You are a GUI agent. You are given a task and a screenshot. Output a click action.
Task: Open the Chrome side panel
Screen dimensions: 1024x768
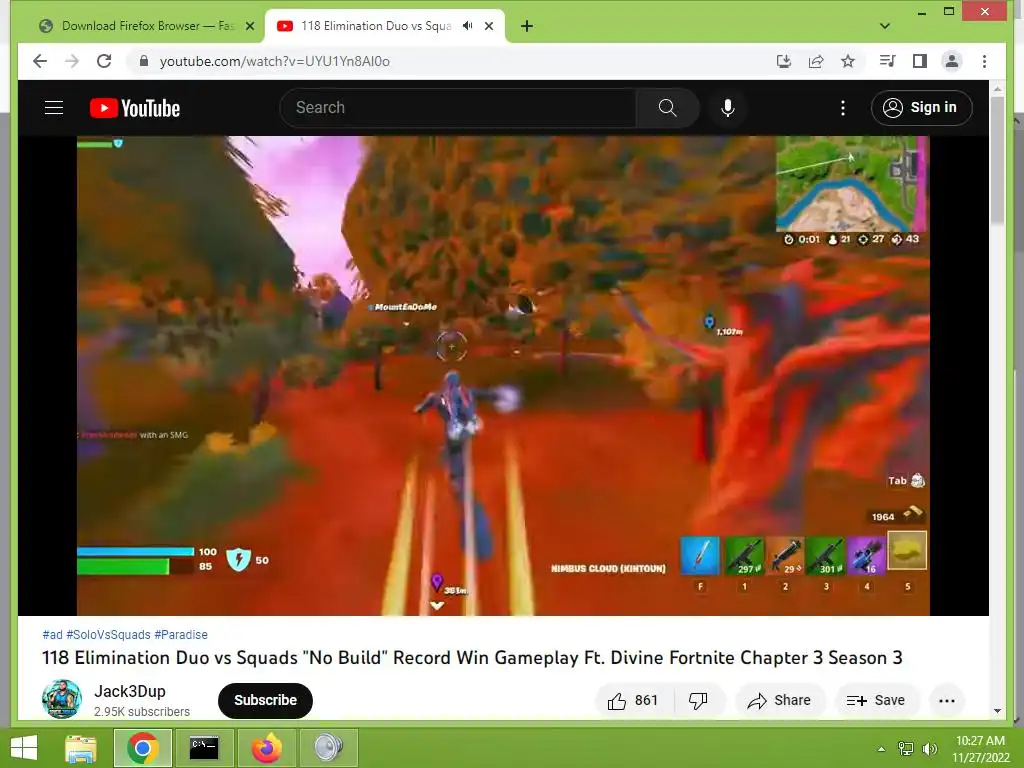point(920,61)
